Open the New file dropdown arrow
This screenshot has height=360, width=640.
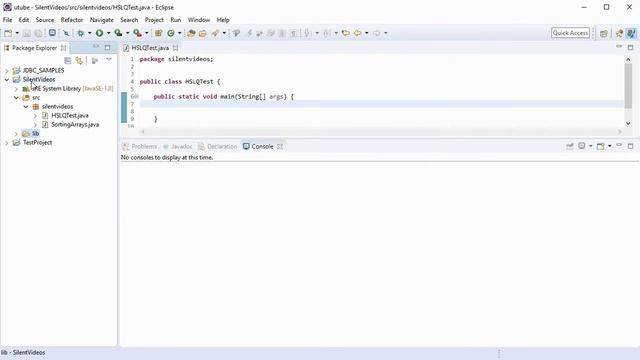pyautogui.click(x=17, y=33)
